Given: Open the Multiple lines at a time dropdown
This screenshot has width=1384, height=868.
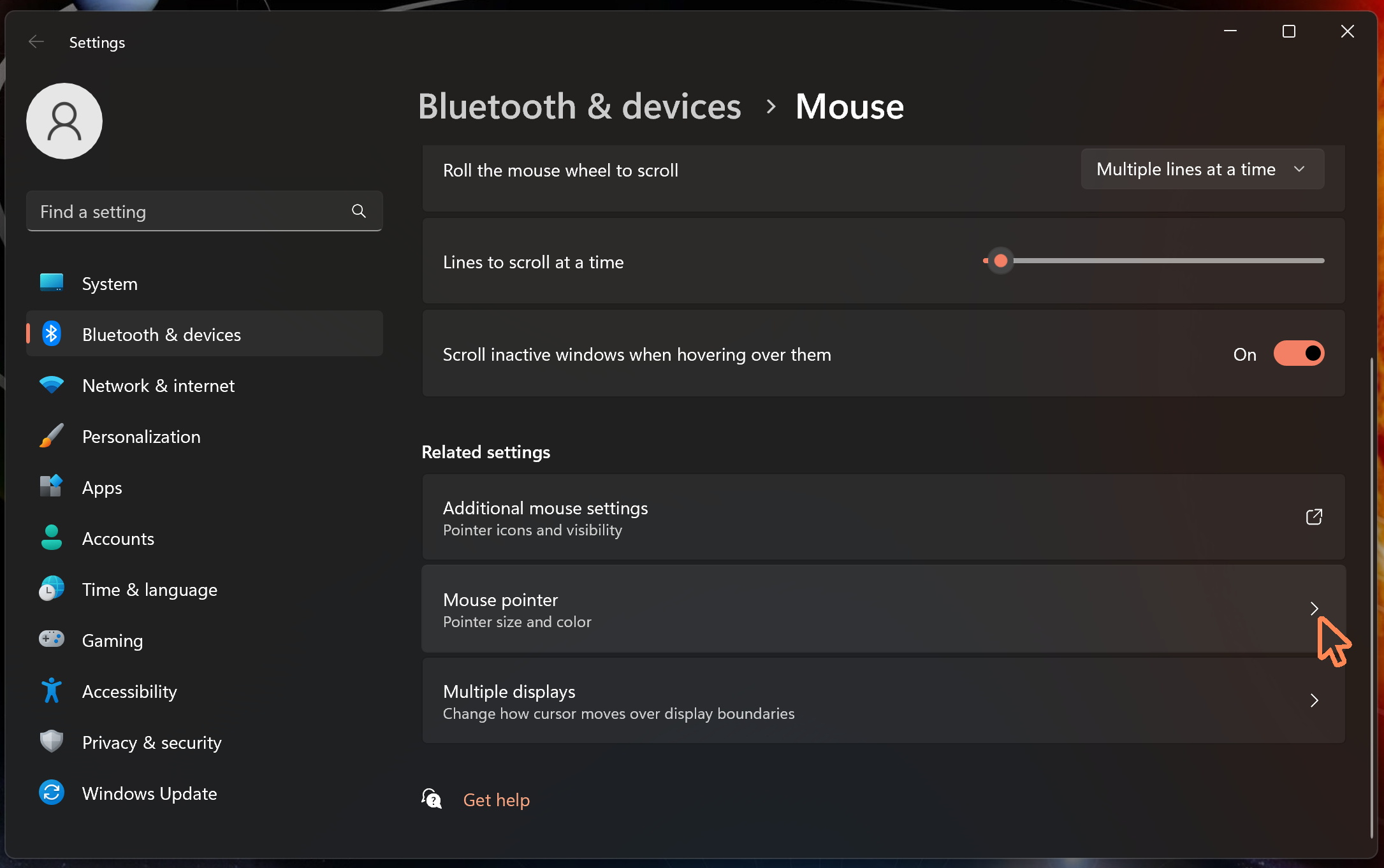Looking at the screenshot, I should [x=1202, y=169].
